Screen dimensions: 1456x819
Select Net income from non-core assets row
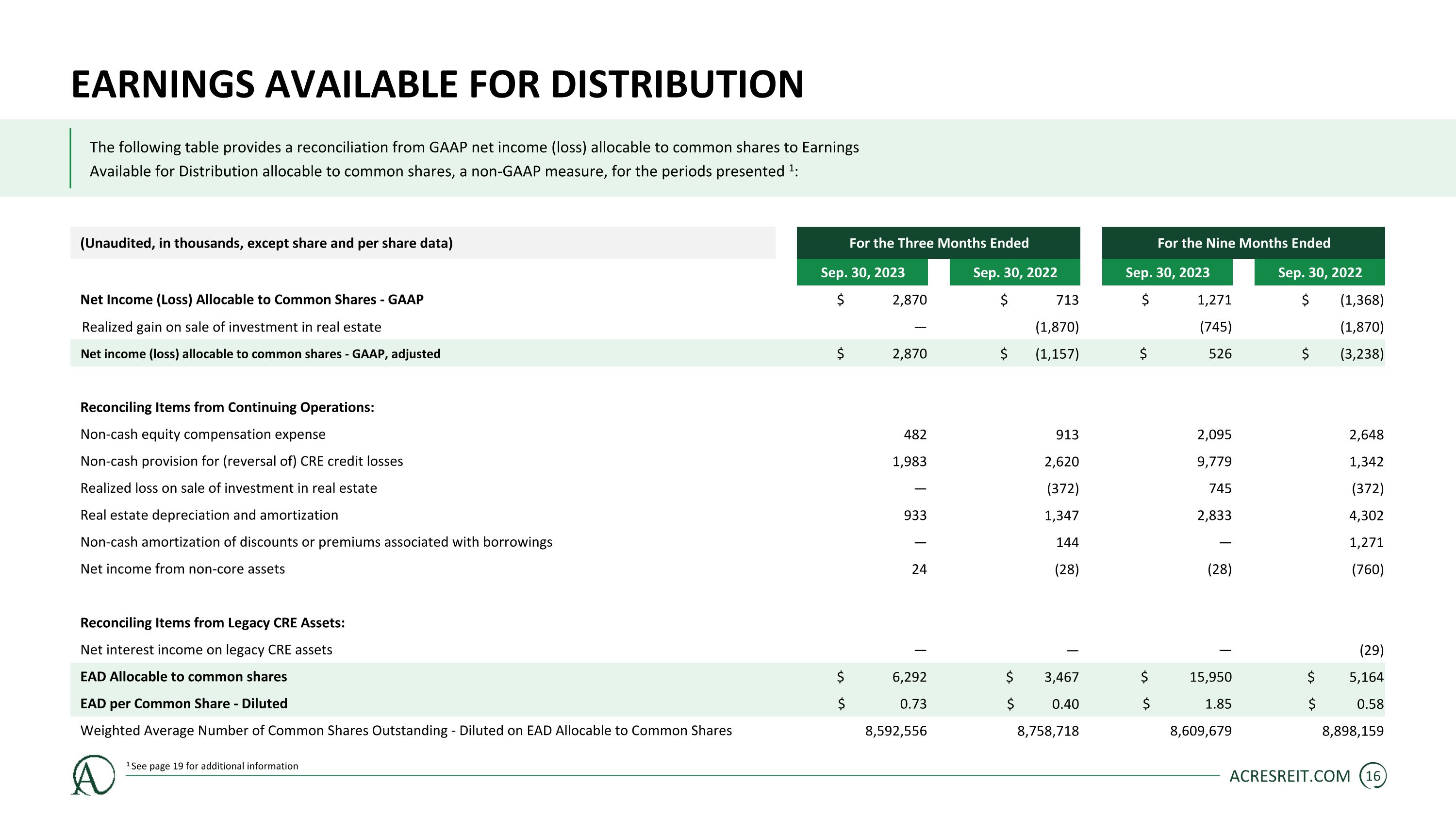point(728,568)
